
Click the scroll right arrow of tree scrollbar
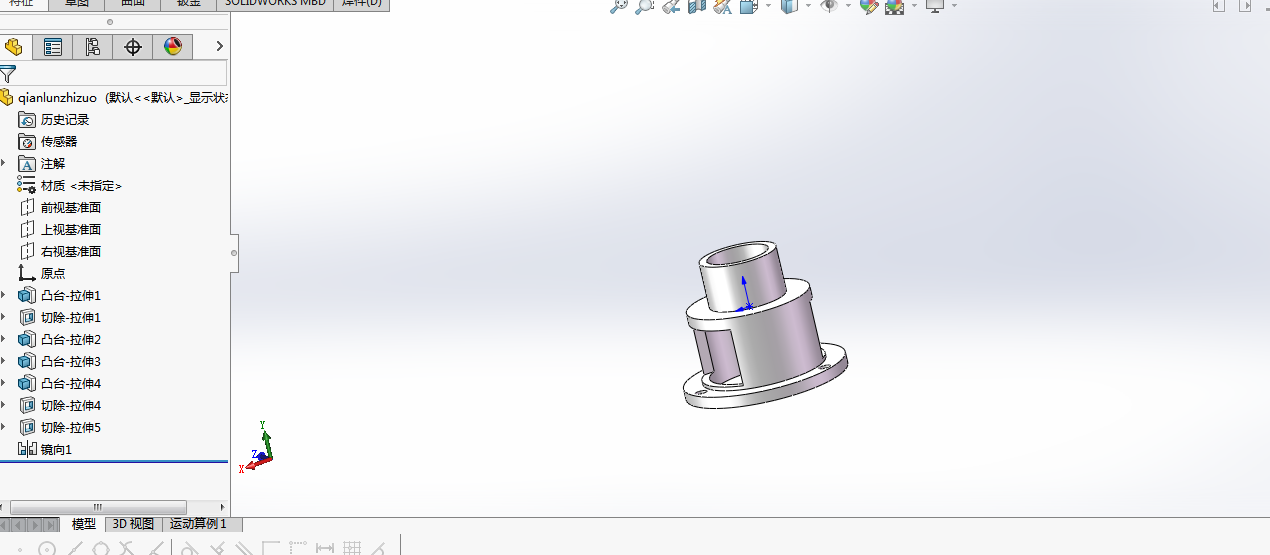tap(223, 507)
